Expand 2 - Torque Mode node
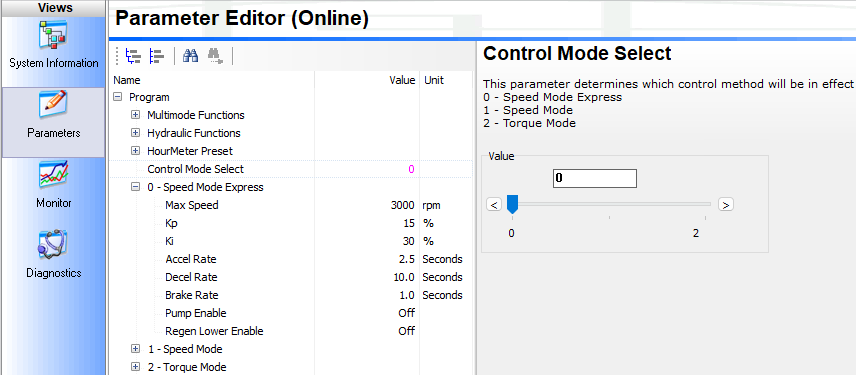Viewport: 856px width, 375px height. [135, 367]
